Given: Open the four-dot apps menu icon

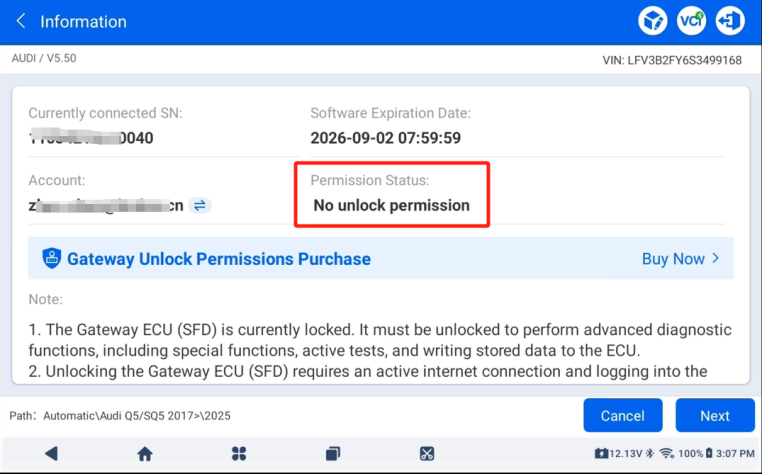Looking at the screenshot, I should (x=239, y=454).
